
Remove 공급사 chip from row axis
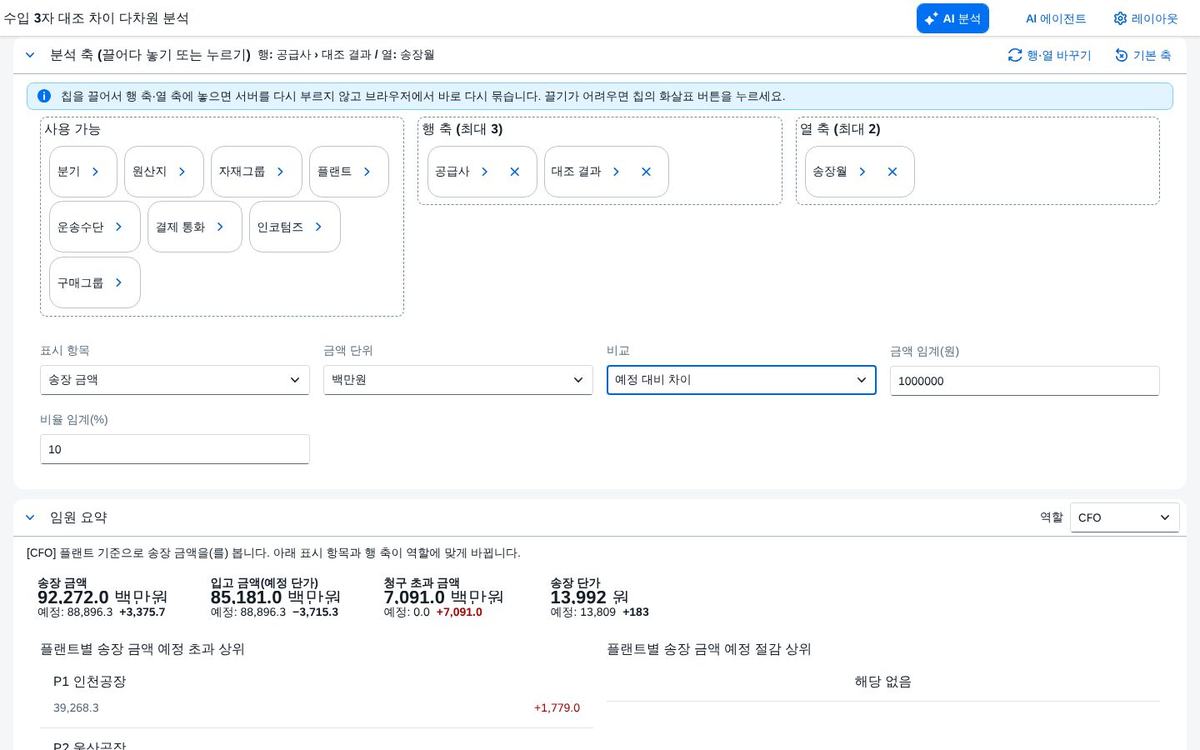pos(515,171)
